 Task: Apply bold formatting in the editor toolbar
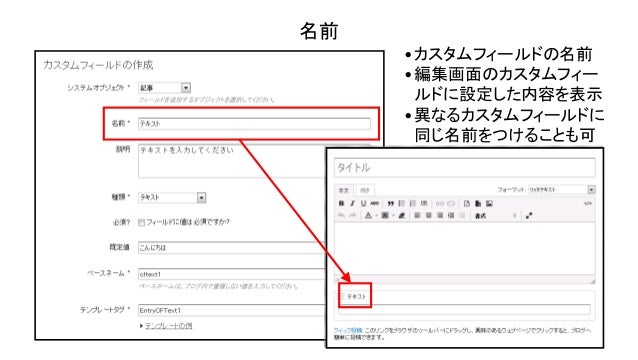[x=341, y=203]
